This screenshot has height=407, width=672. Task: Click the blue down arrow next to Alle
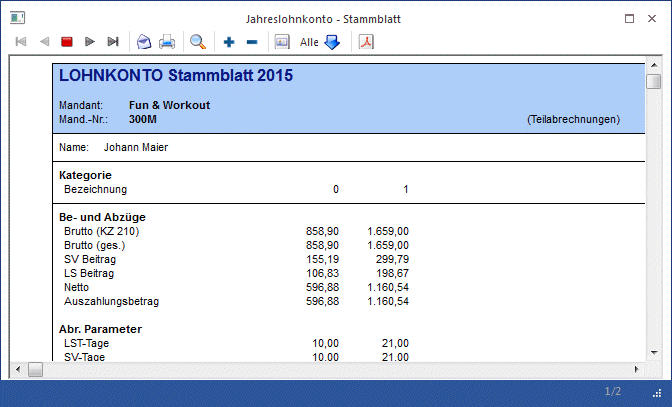pyautogui.click(x=332, y=42)
